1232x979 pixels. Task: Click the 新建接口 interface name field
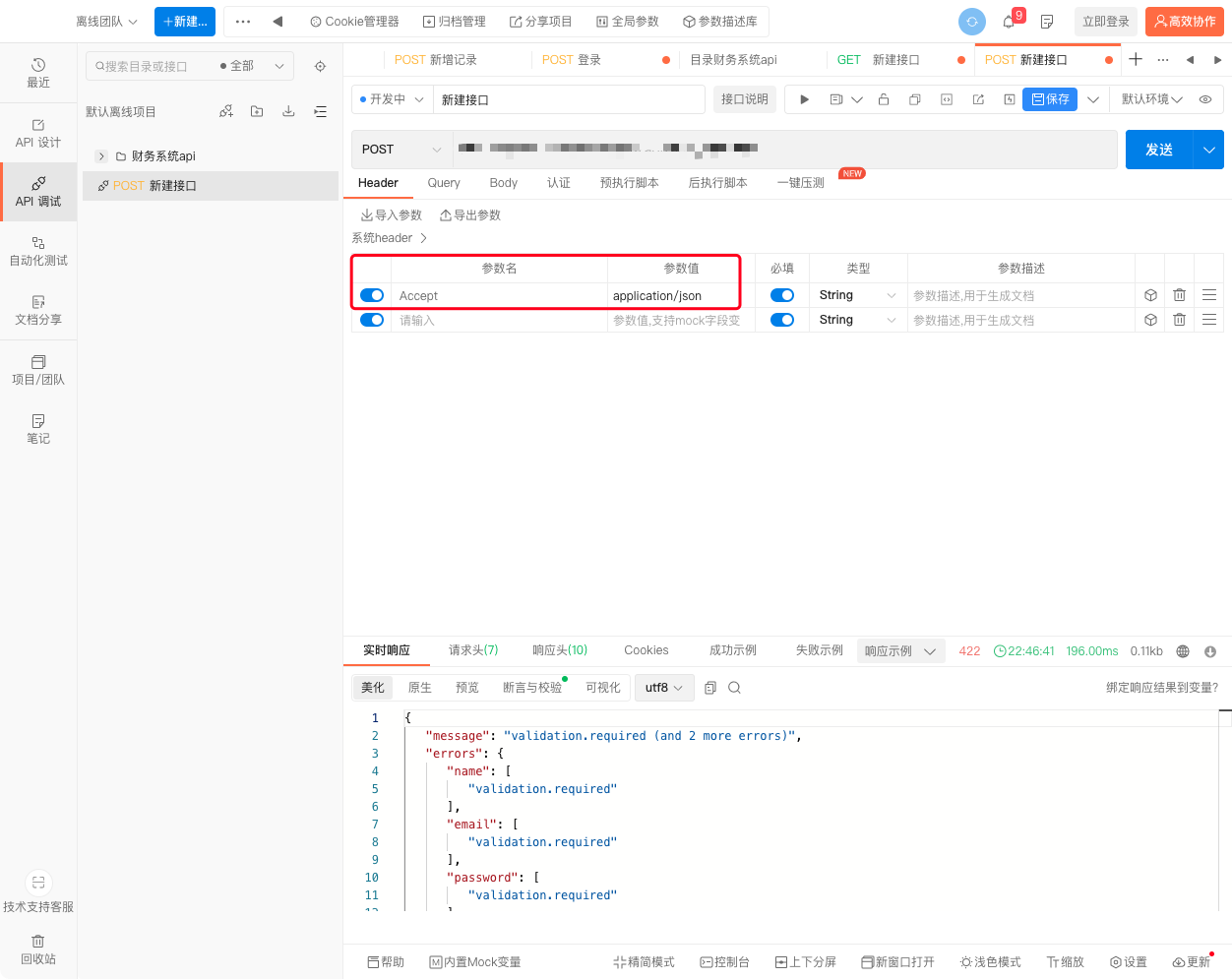click(570, 99)
